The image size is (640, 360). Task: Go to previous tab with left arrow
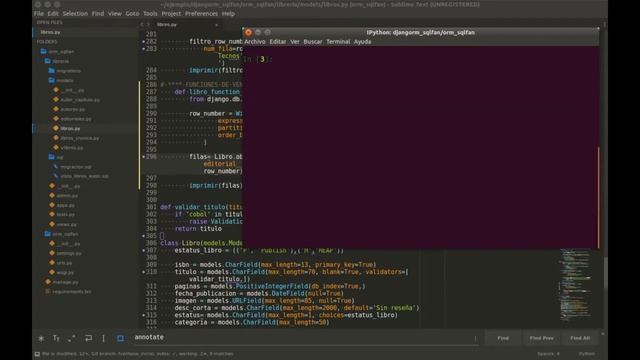tap(142, 24)
